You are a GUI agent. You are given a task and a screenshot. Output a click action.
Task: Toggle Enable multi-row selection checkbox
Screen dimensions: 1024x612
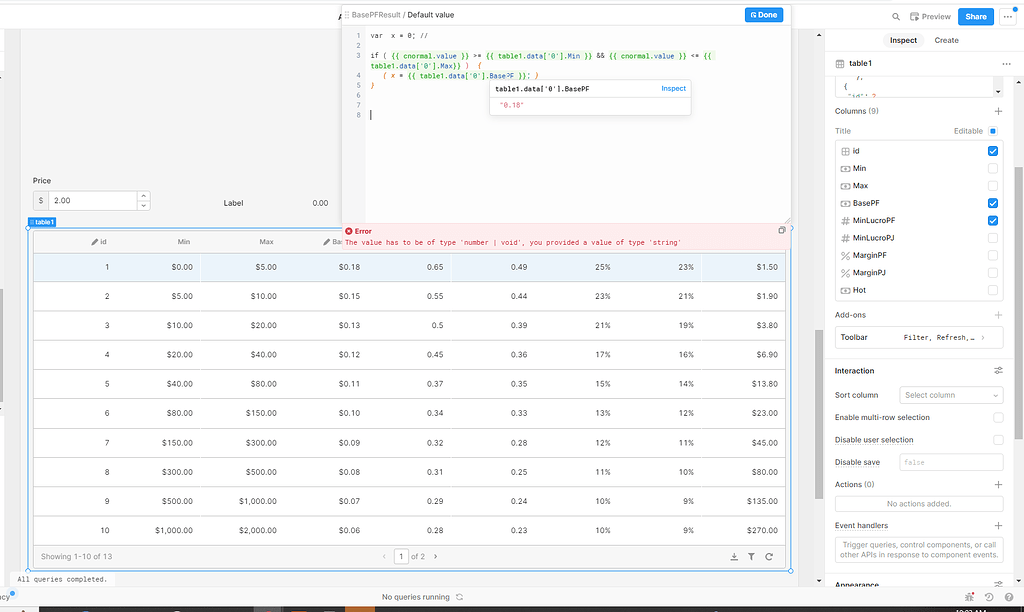pos(998,418)
